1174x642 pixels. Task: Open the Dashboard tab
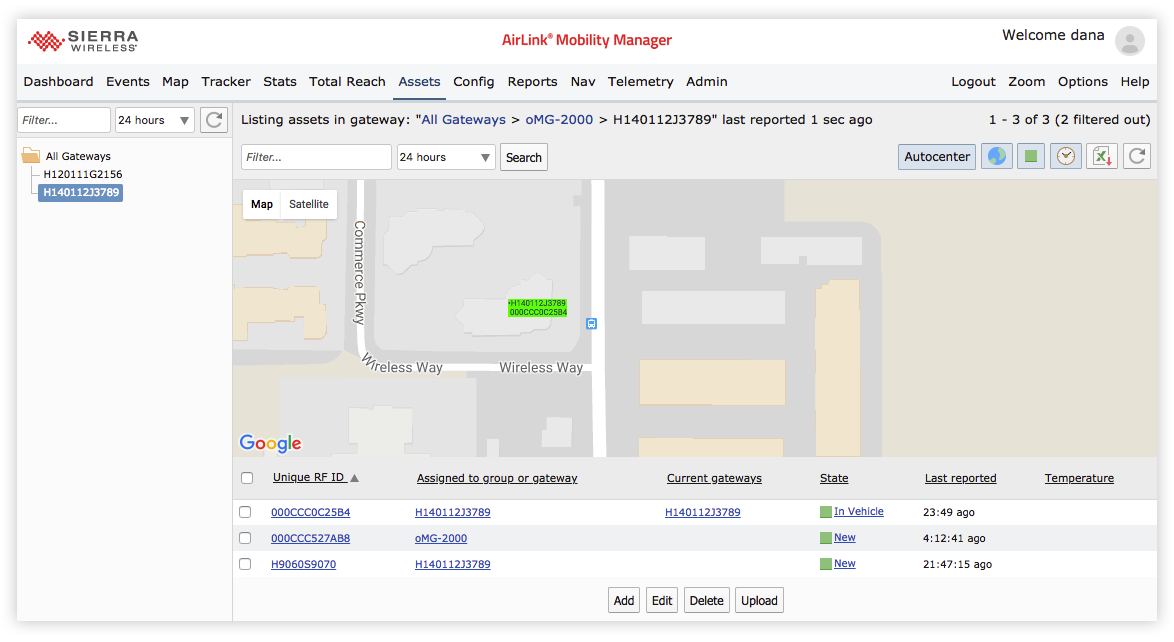[58, 82]
